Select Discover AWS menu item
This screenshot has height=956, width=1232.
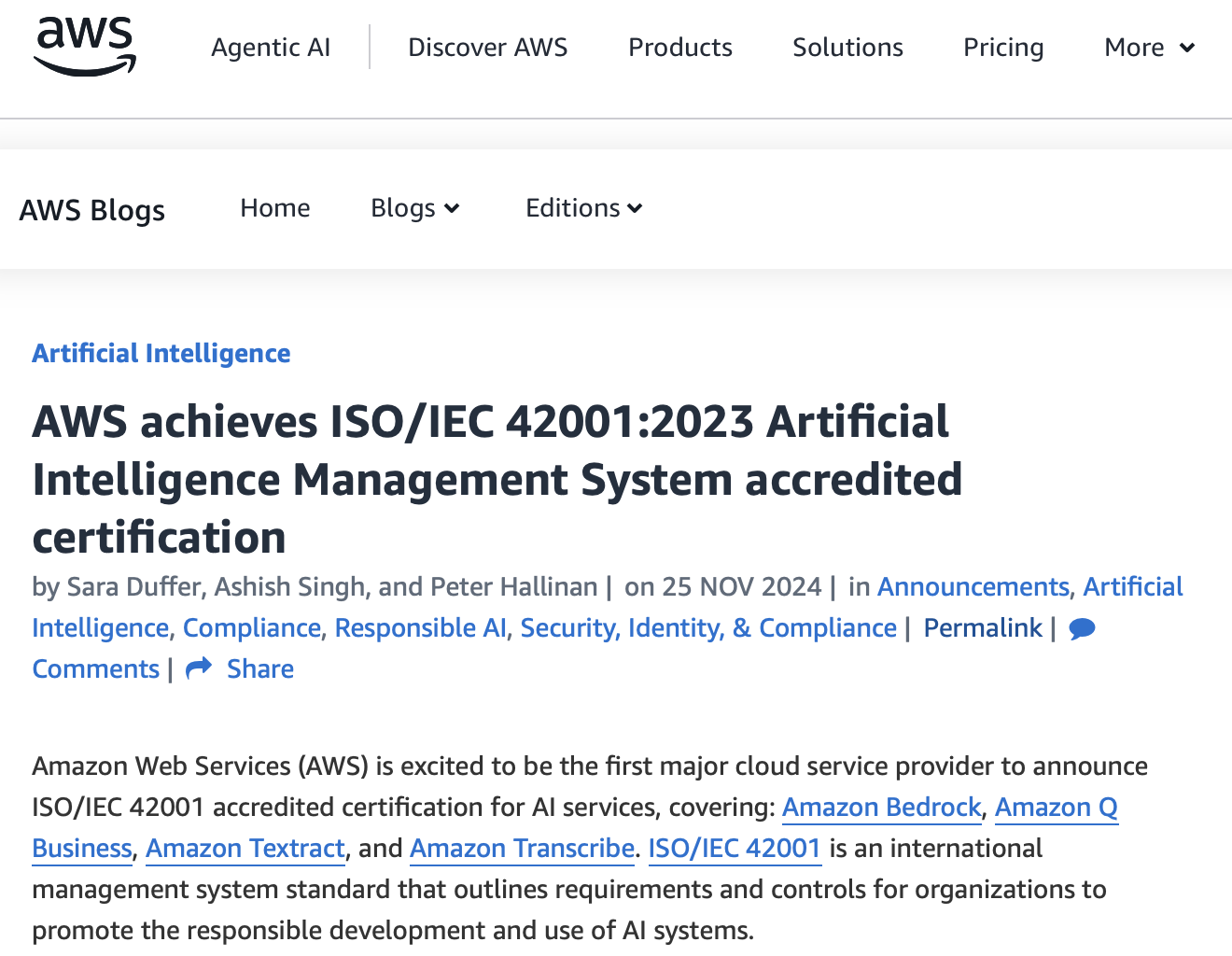[487, 48]
